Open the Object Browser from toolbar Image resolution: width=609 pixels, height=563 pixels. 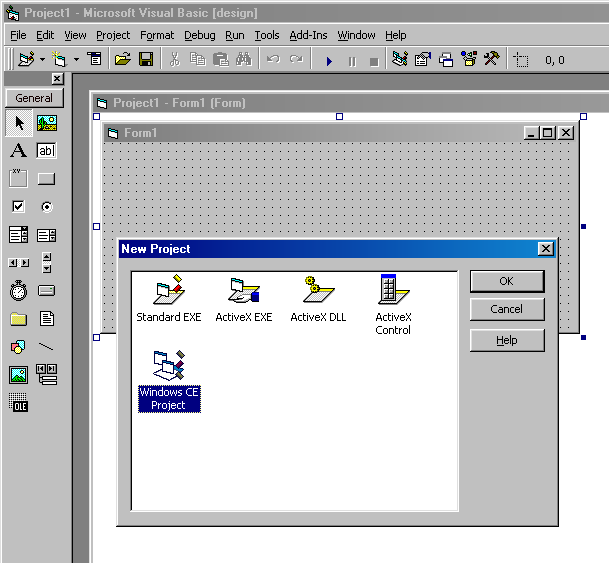pos(469,59)
